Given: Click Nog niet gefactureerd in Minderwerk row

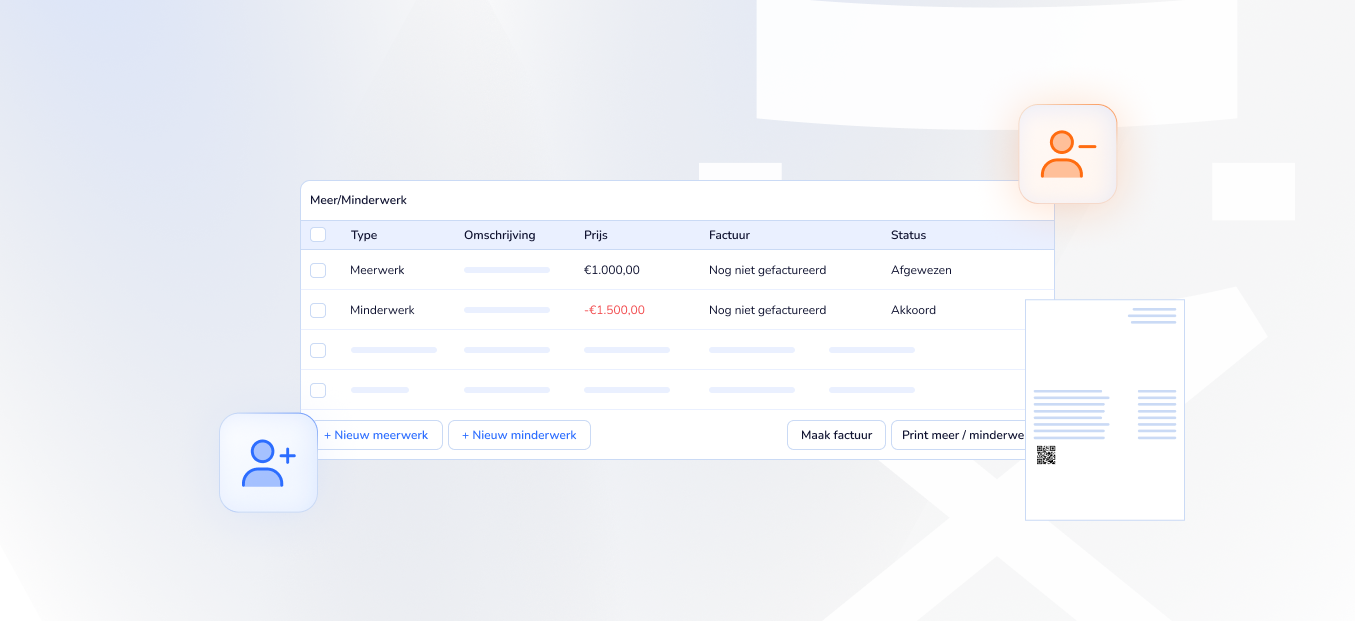Looking at the screenshot, I should [767, 310].
